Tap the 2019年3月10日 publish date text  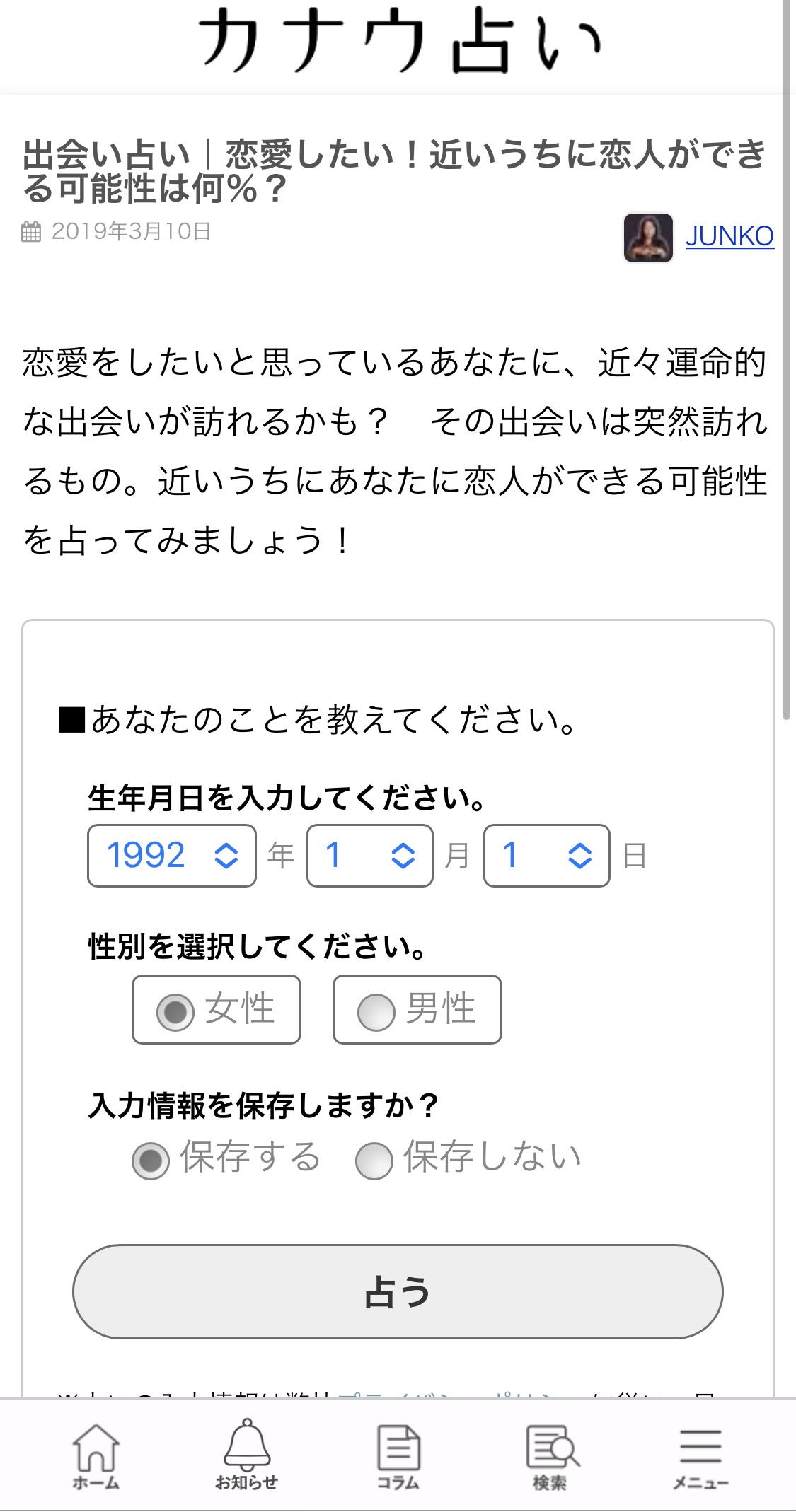pyautogui.click(x=131, y=232)
